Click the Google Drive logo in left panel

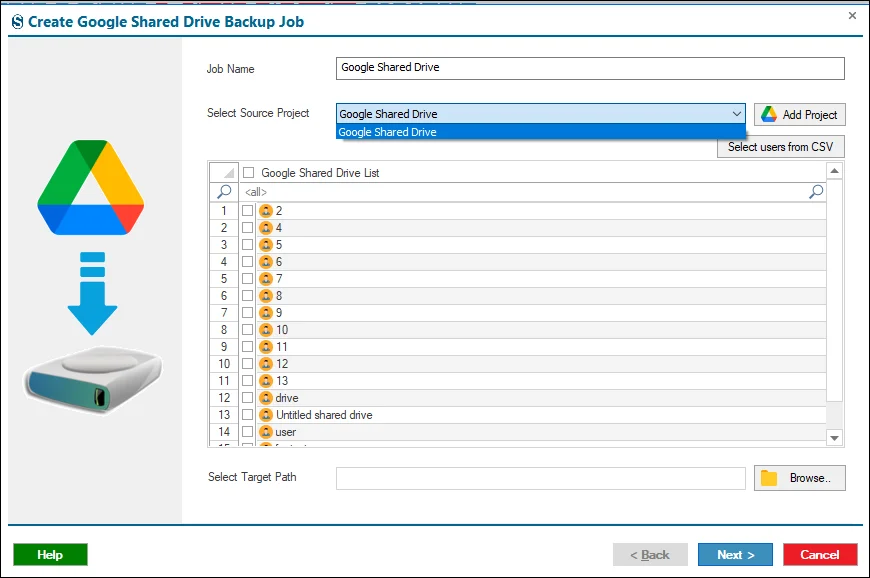click(91, 187)
